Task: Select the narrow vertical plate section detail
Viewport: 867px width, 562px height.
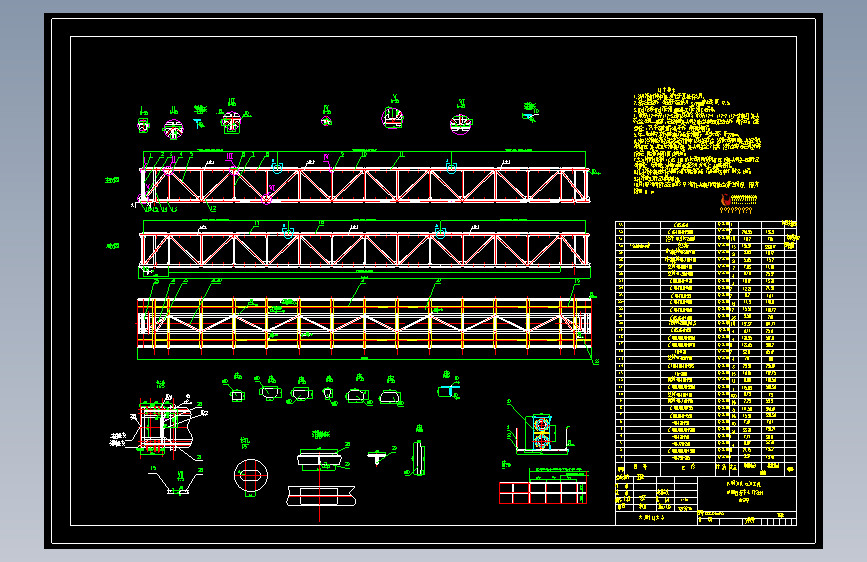Action: pos(419,458)
